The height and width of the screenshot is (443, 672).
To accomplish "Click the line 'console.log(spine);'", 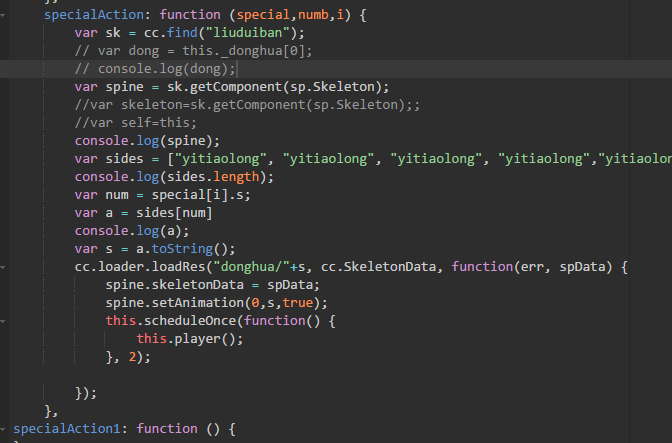I will pyautogui.click(x=147, y=141).
